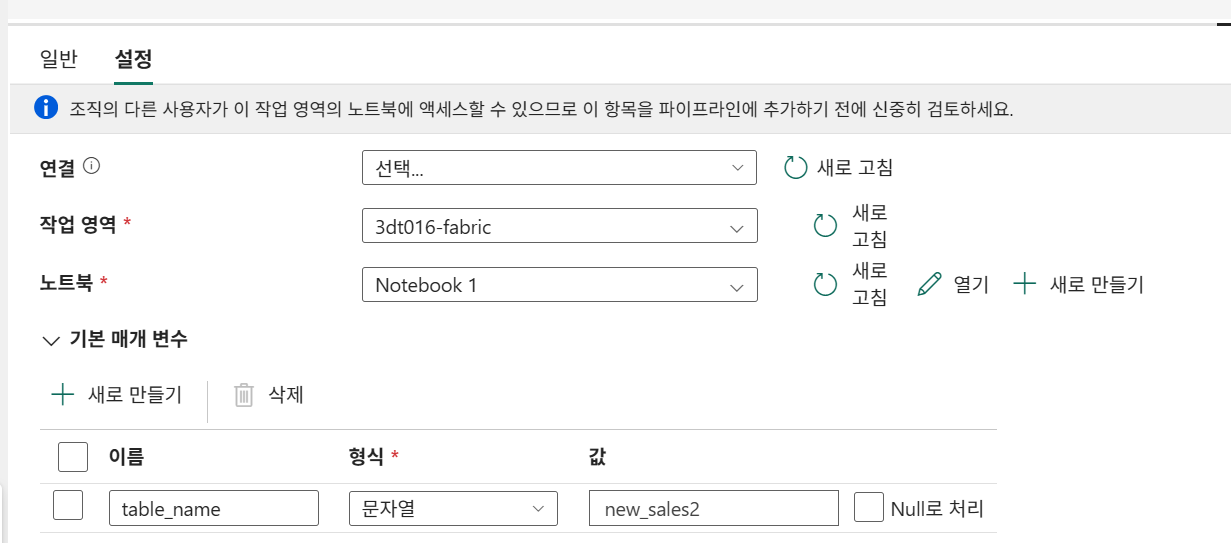Viewport: 1231px width, 543px height.
Task: Open the 연결 선택... dropdown
Action: (559, 168)
